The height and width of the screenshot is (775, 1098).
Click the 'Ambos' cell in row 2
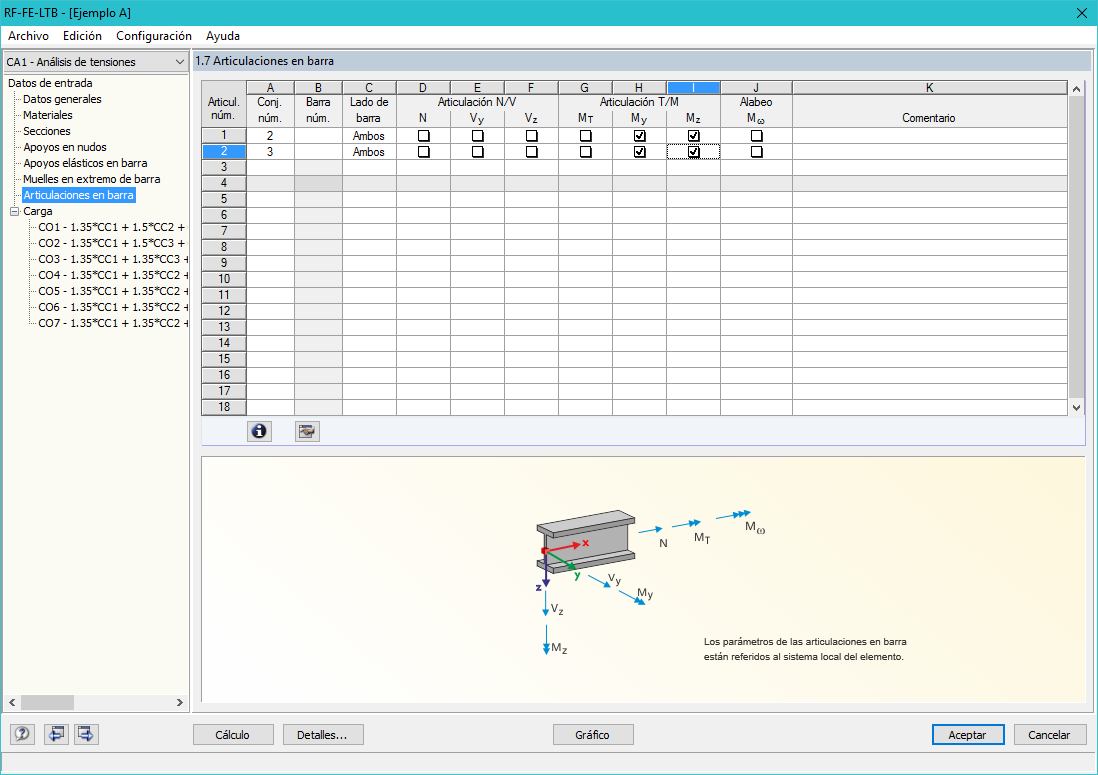pyautogui.click(x=369, y=152)
